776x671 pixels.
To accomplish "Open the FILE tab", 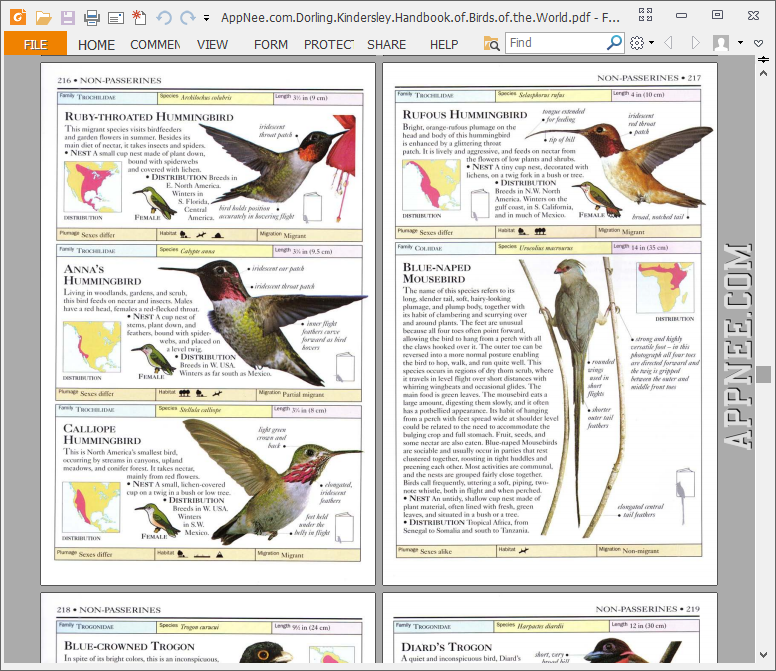I will [35, 44].
